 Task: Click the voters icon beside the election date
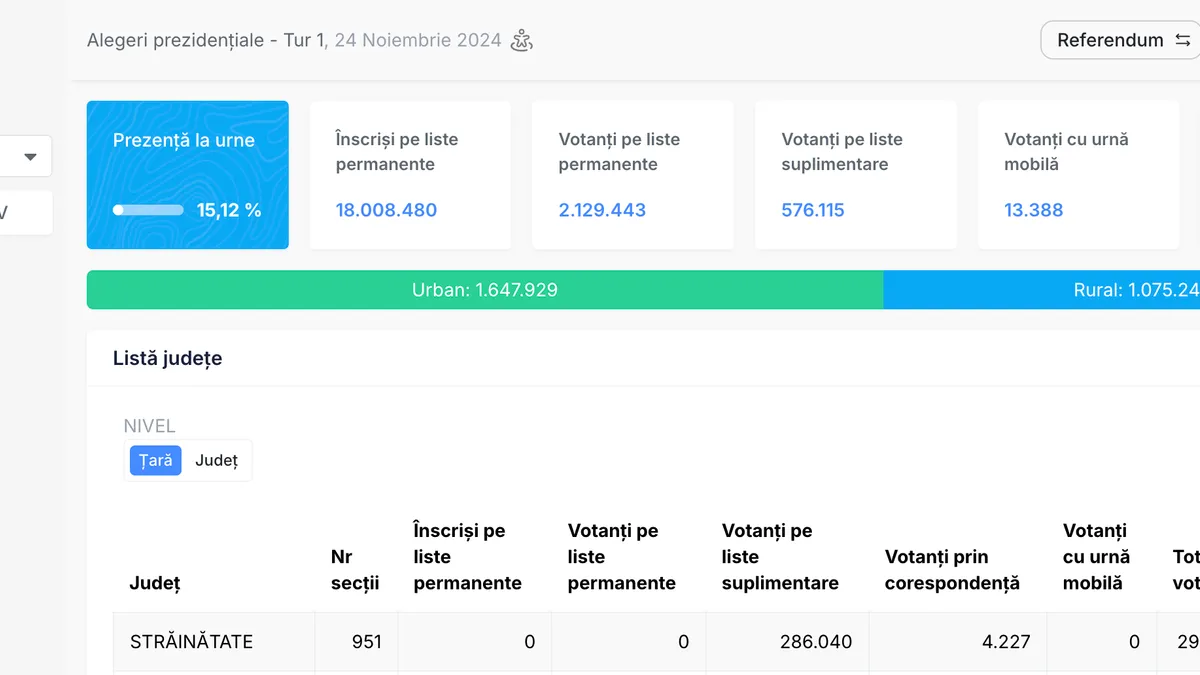click(x=521, y=41)
